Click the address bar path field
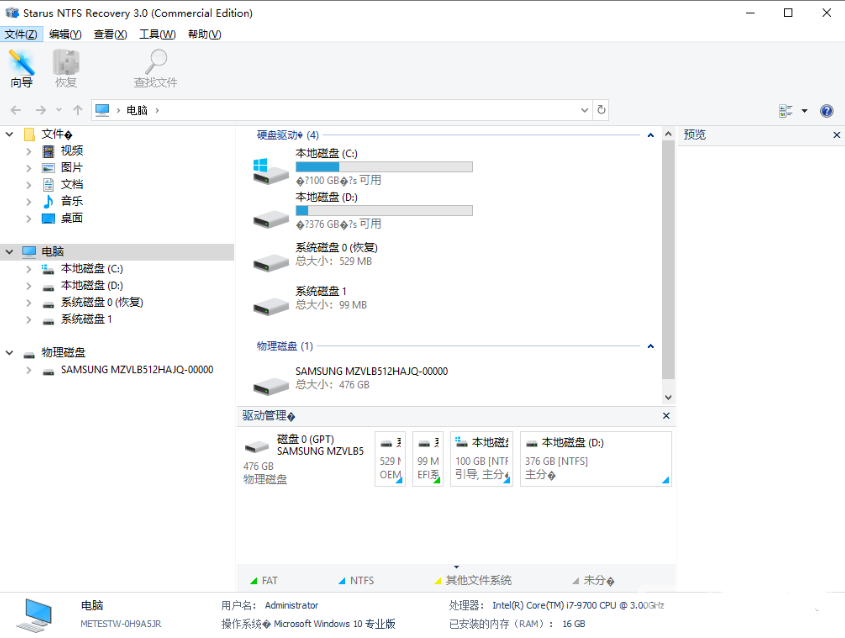The height and width of the screenshot is (638, 845). pos(342,110)
